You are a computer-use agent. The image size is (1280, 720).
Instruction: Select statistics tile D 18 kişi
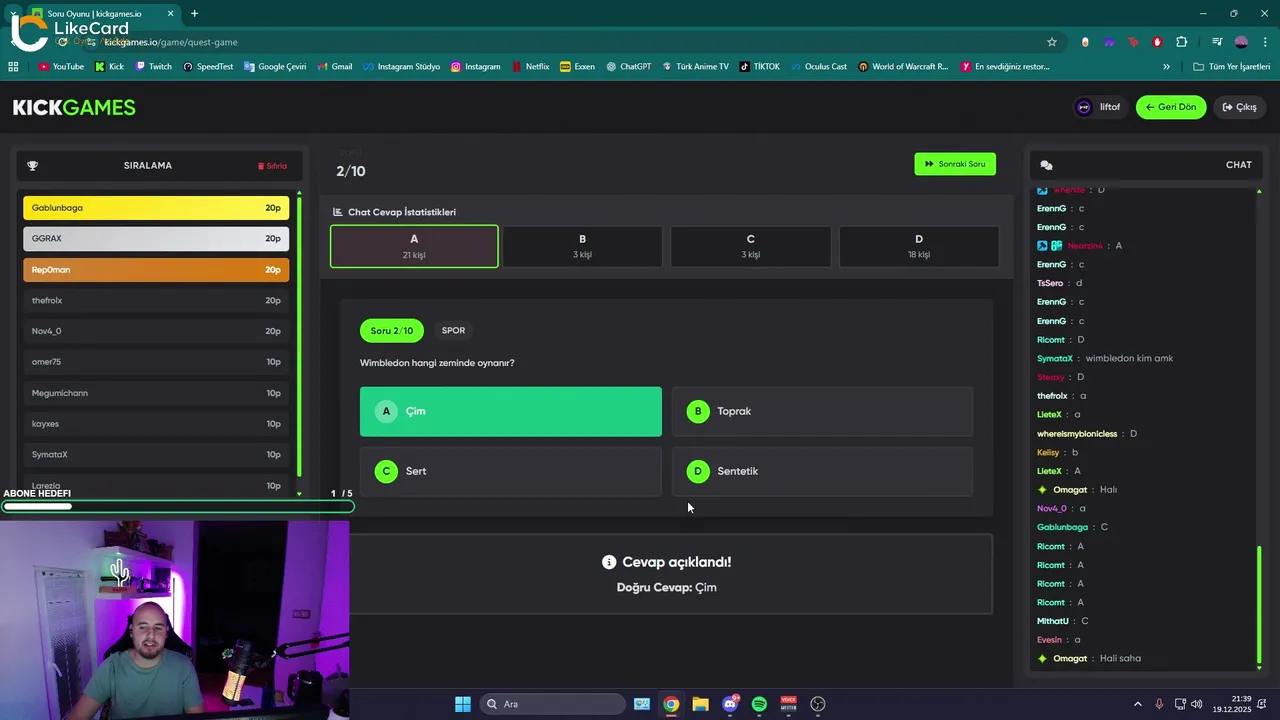click(x=919, y=246)
